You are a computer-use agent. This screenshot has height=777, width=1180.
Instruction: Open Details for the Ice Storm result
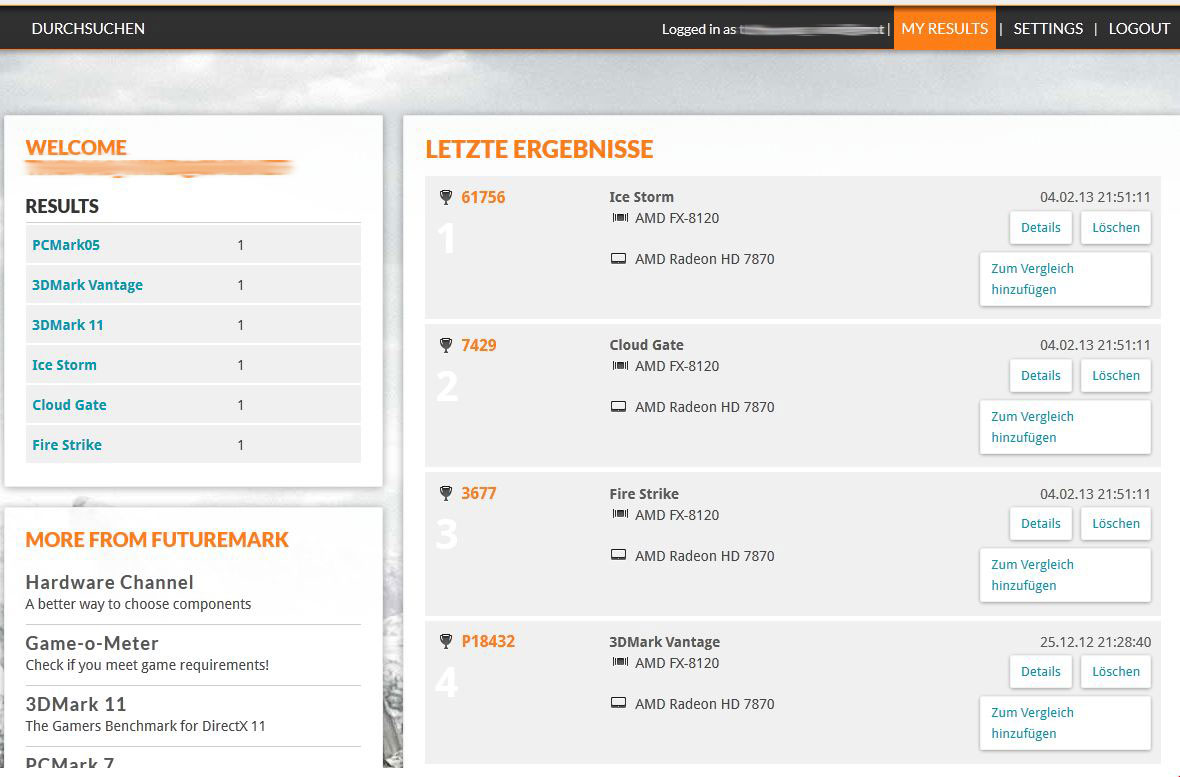1041,227
